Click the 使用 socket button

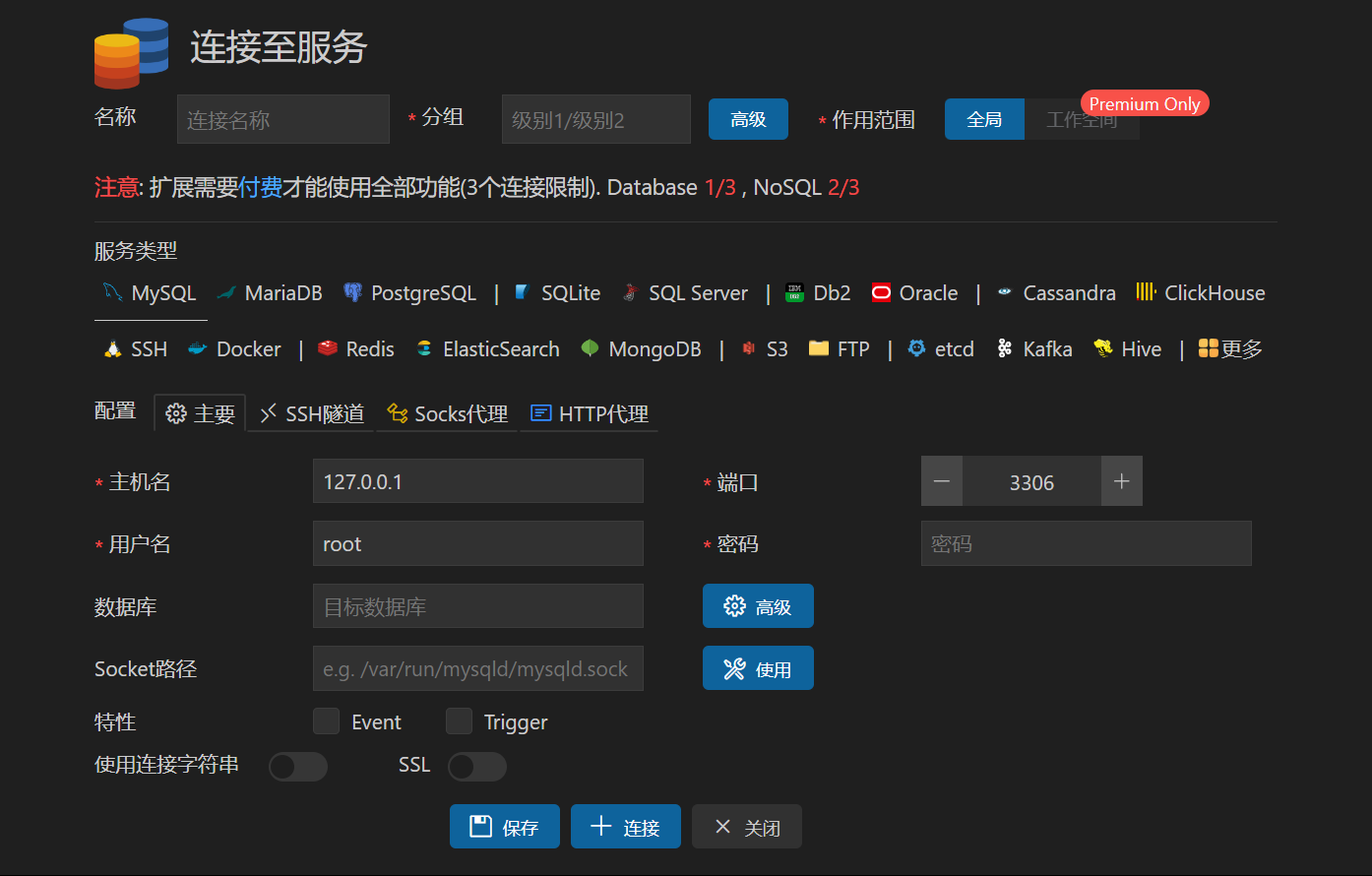758,668
